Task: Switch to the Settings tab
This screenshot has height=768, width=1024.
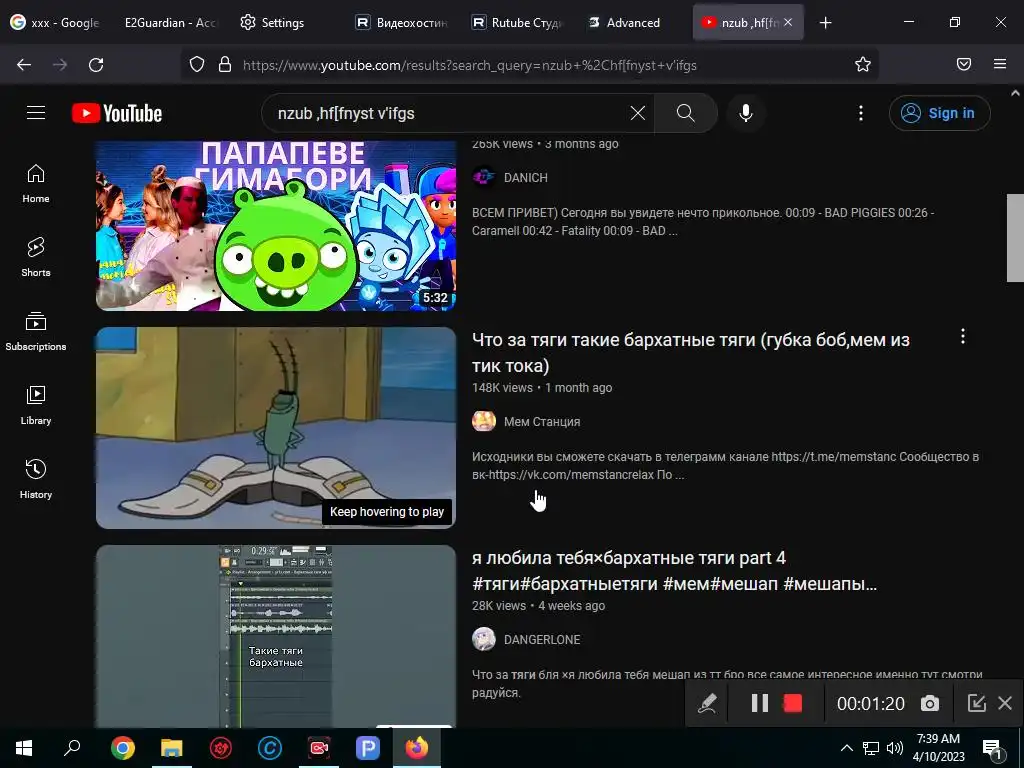Action: [282, 22]
